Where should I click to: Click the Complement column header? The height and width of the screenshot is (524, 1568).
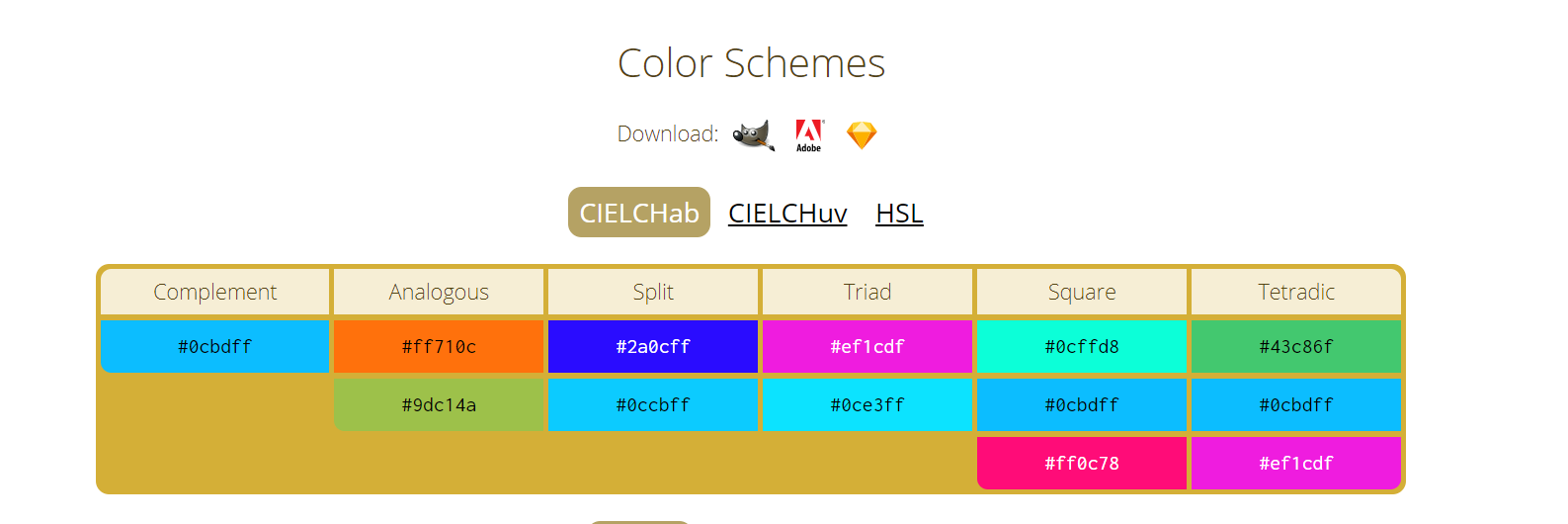pos(215,292)
